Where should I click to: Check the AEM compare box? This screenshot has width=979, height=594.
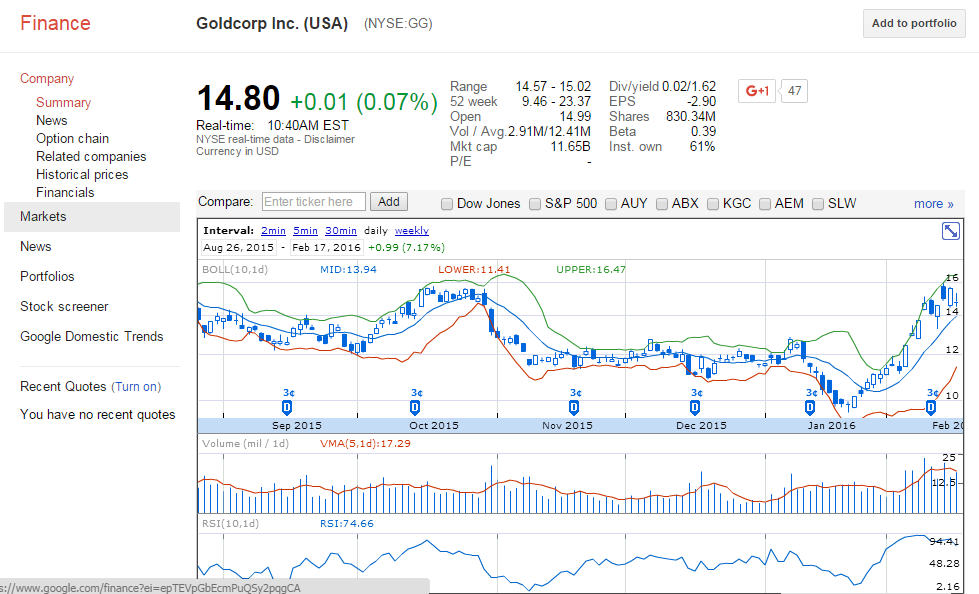point(765,204)
